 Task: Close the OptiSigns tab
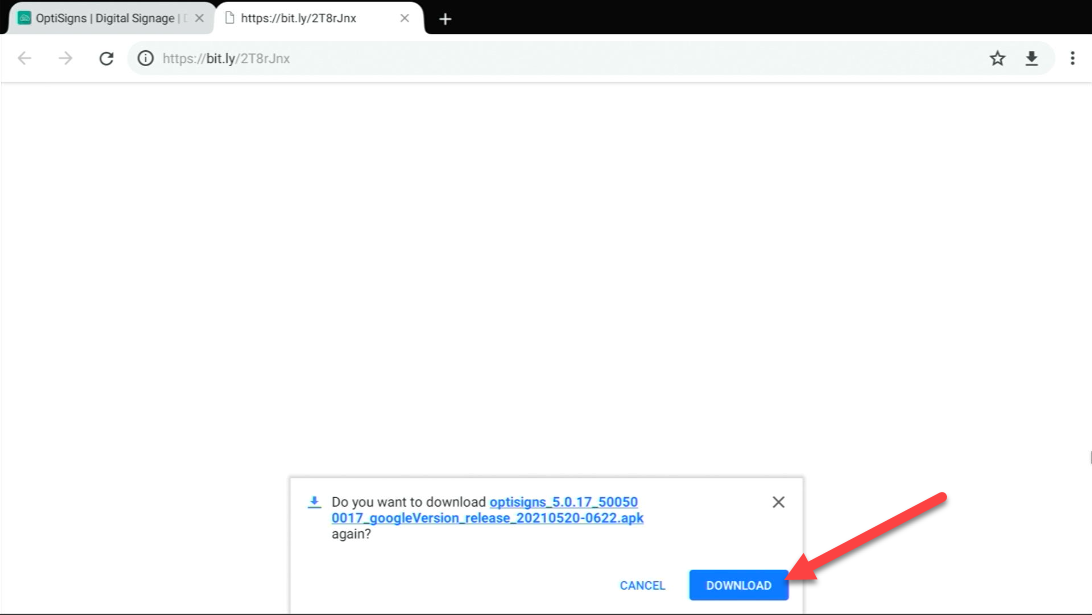click(198, 17)
